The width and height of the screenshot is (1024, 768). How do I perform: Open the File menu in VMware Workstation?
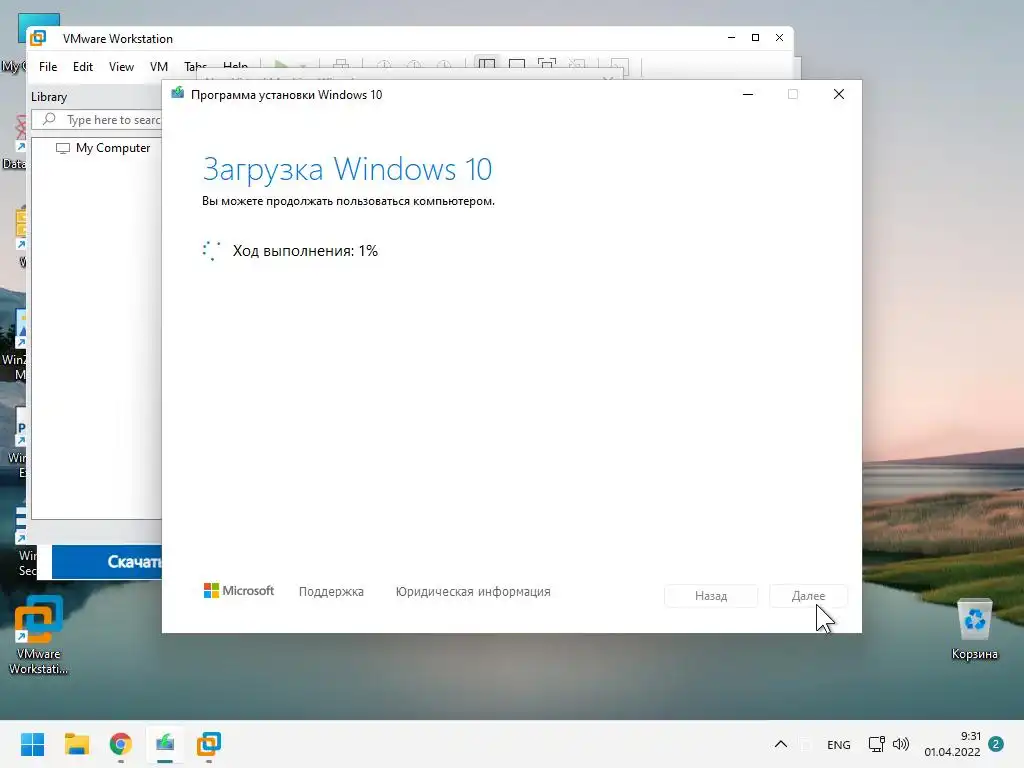click(x=48, y=67)
